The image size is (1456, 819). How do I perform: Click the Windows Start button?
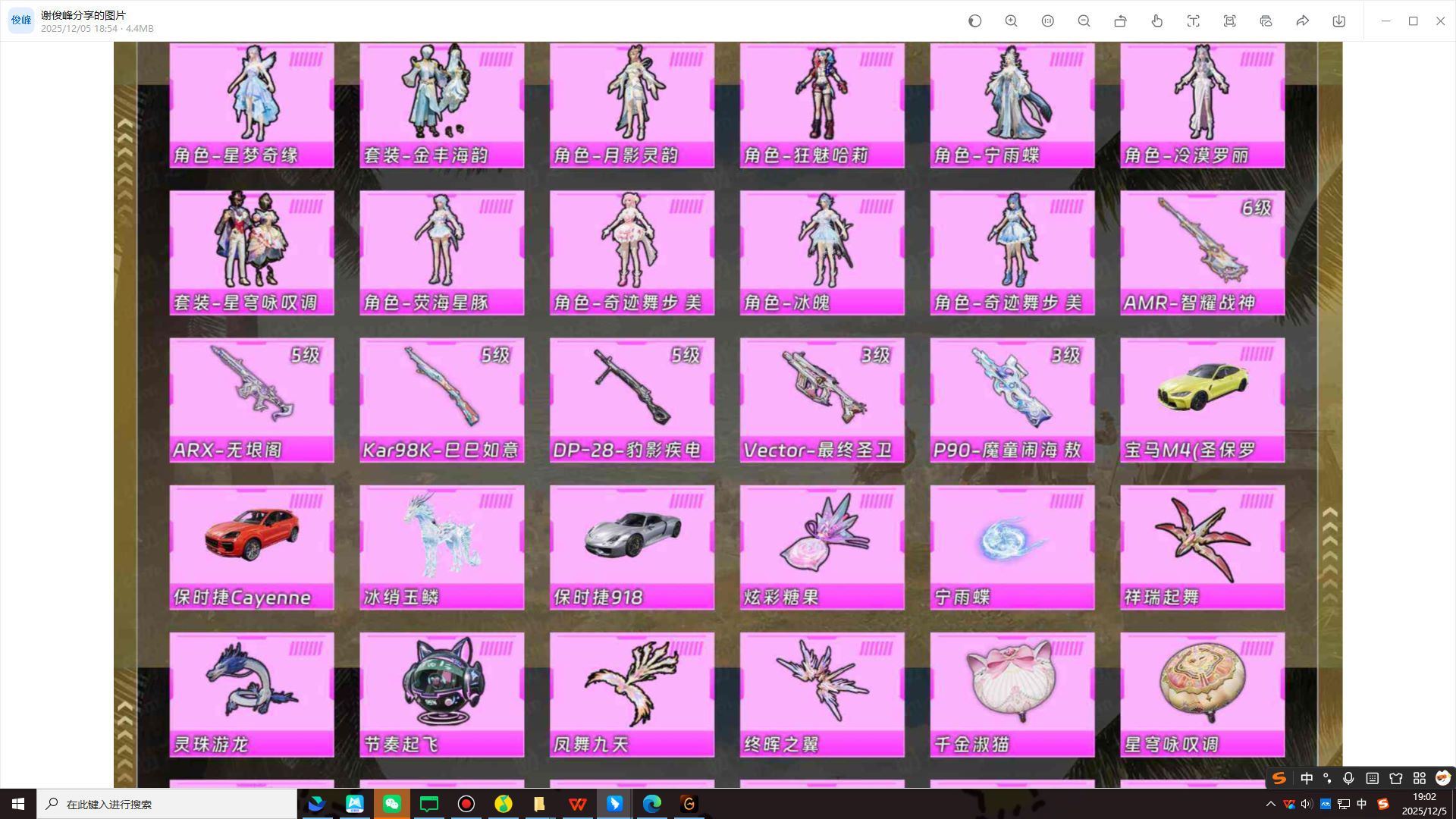pos(18,804)
